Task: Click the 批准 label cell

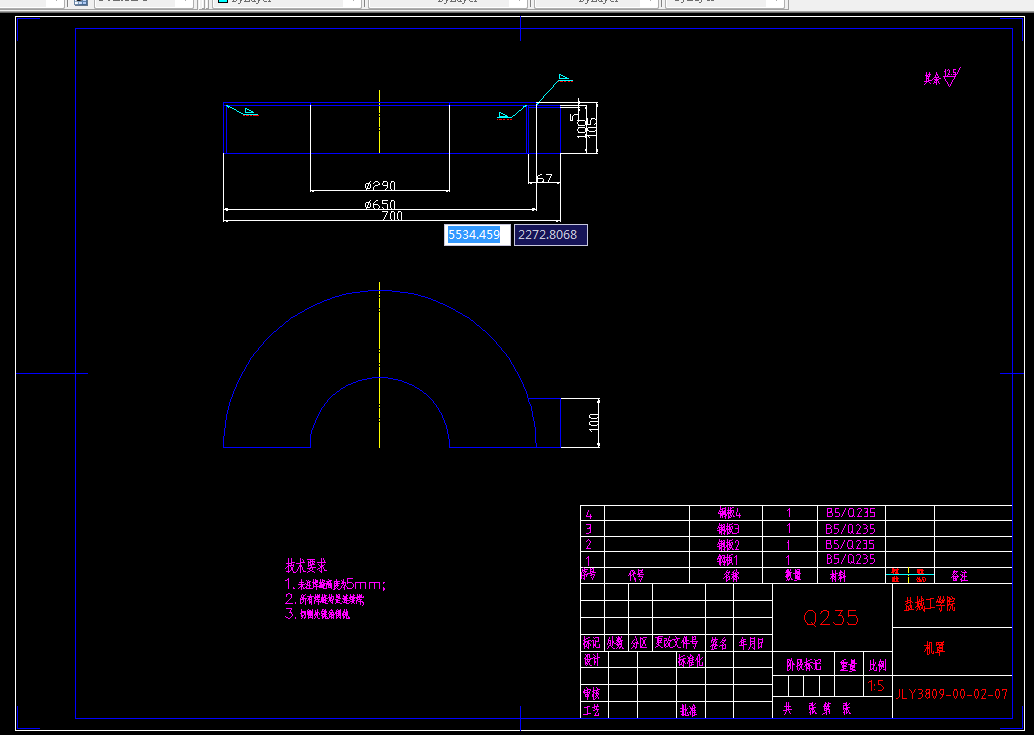Action: [688, 711]
